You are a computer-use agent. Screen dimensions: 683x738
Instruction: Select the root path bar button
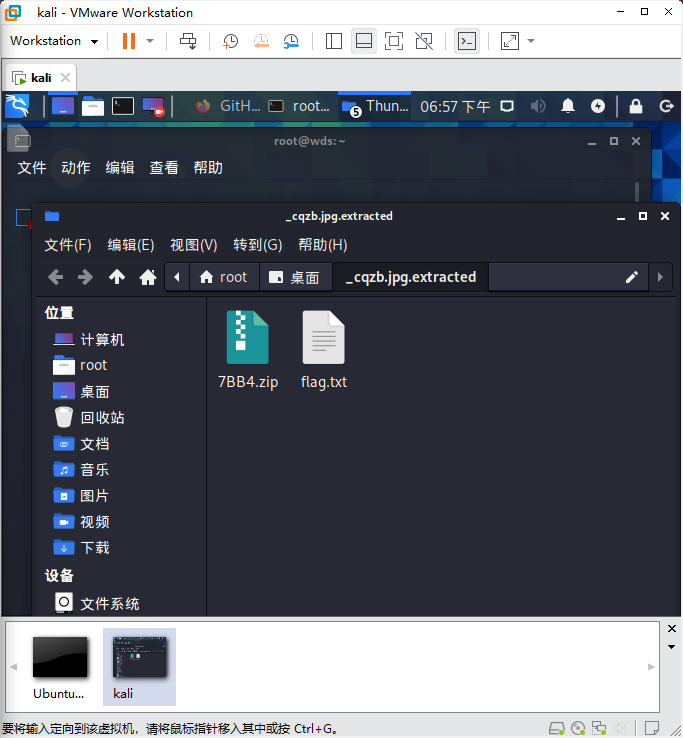pos(224,277)
